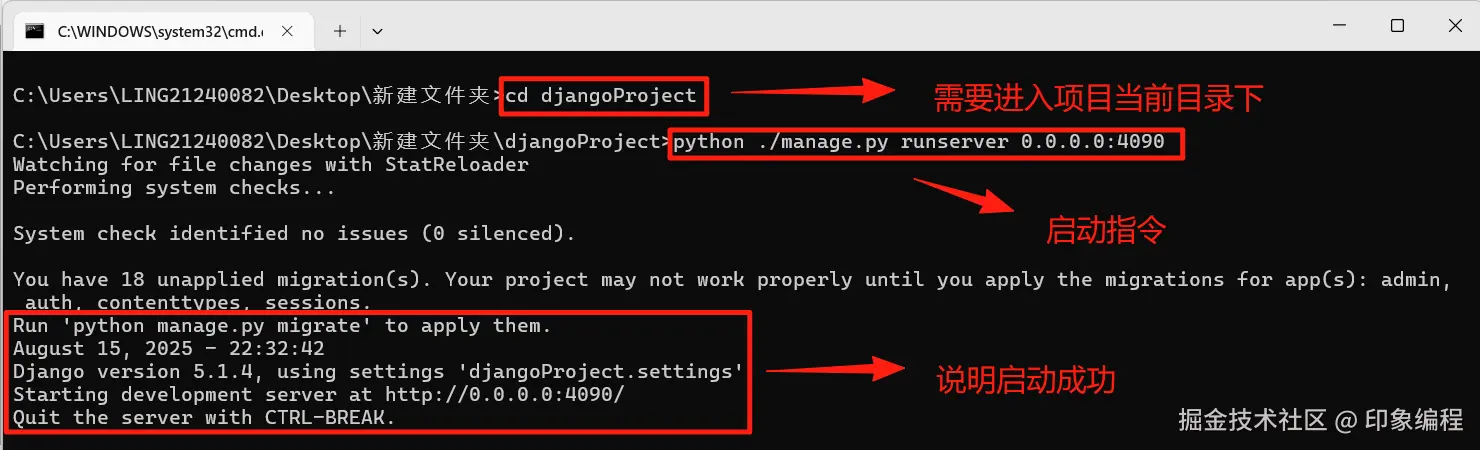Click the red arrow pointing to 启动指令

[x=965, y=197]
